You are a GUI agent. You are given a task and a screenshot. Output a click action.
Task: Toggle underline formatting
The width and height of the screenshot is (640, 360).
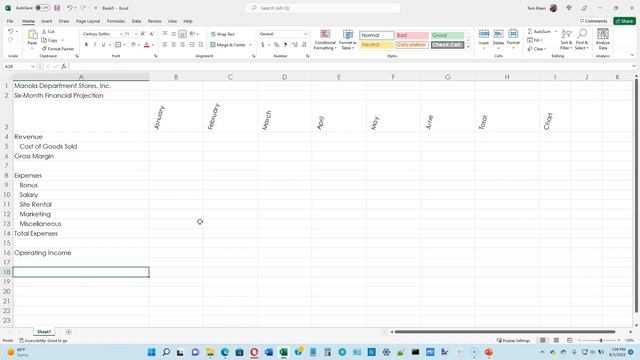coord(103,44)
